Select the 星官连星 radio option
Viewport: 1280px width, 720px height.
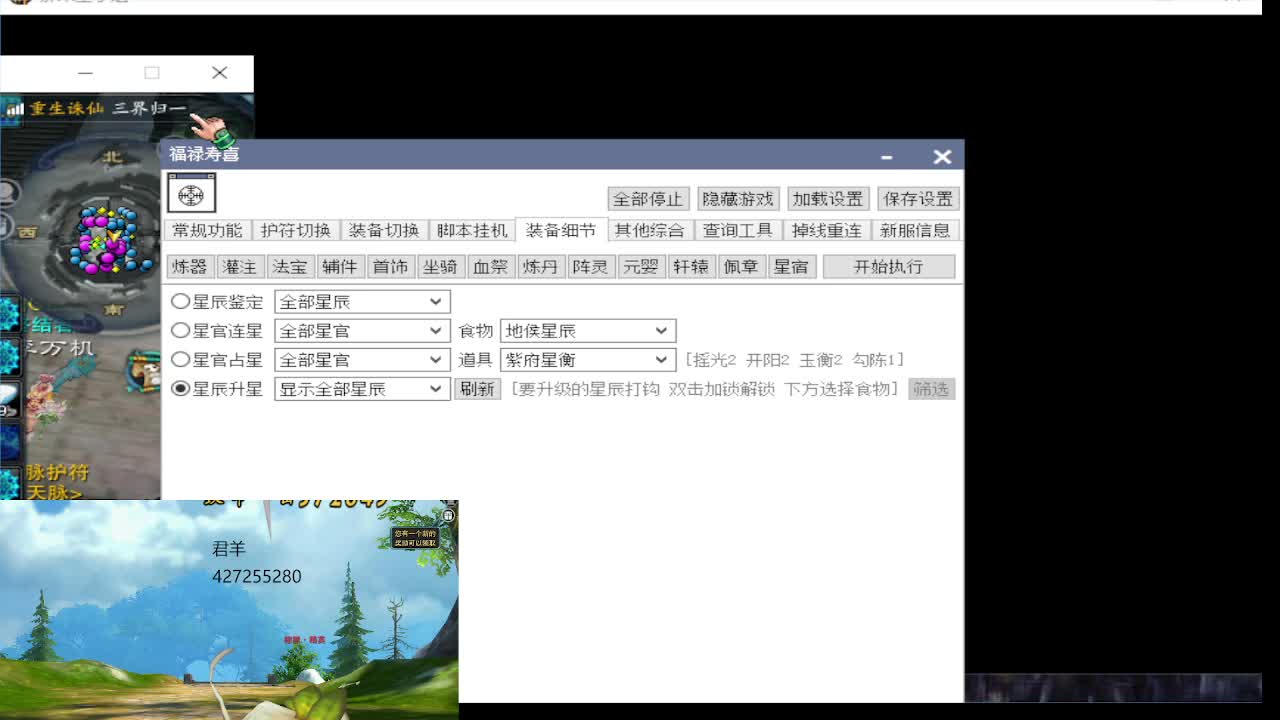point(181,330)
